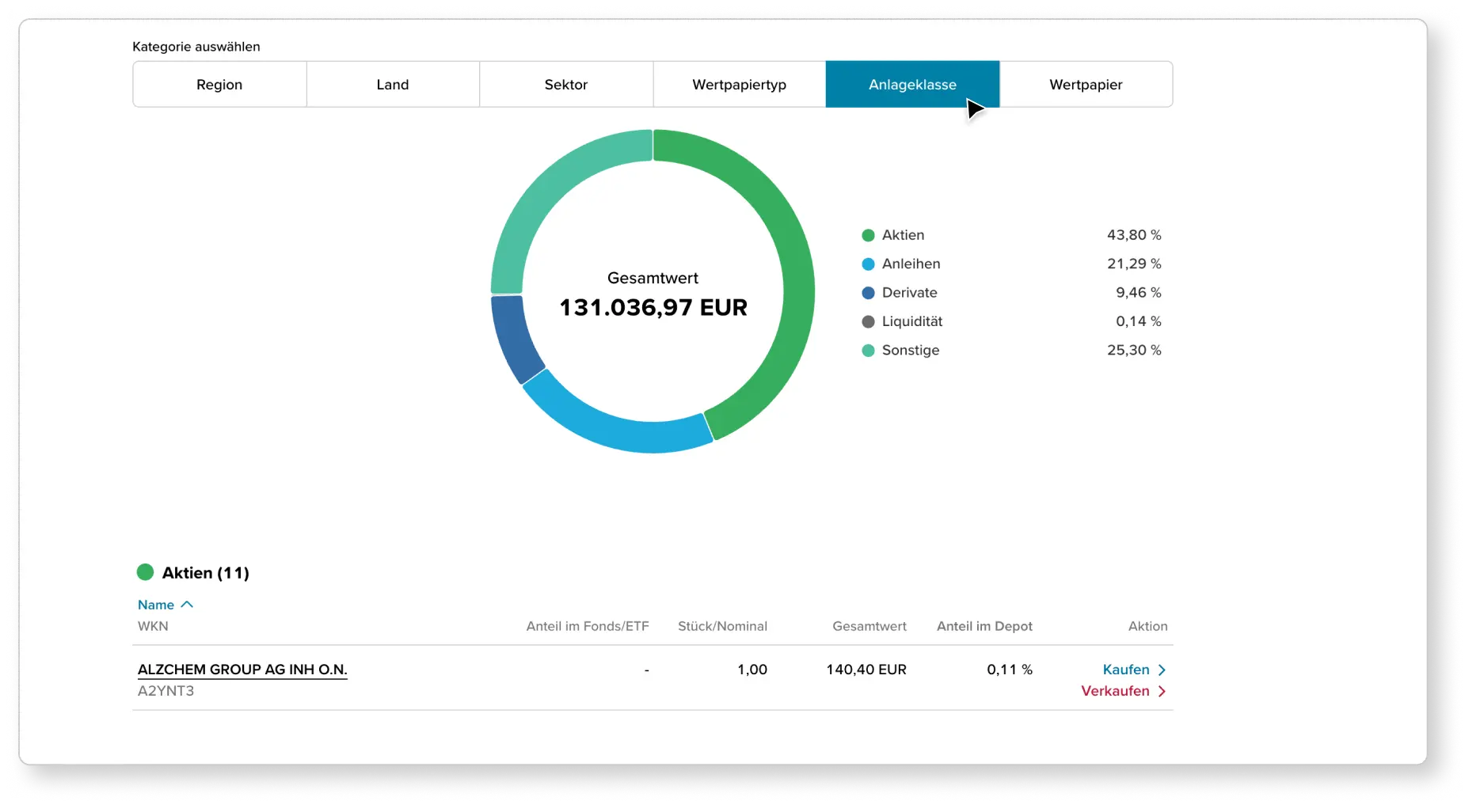The image size is (1465, 812).
Task: Click the Kaufen action link
Action: [x=1124, y=670]
